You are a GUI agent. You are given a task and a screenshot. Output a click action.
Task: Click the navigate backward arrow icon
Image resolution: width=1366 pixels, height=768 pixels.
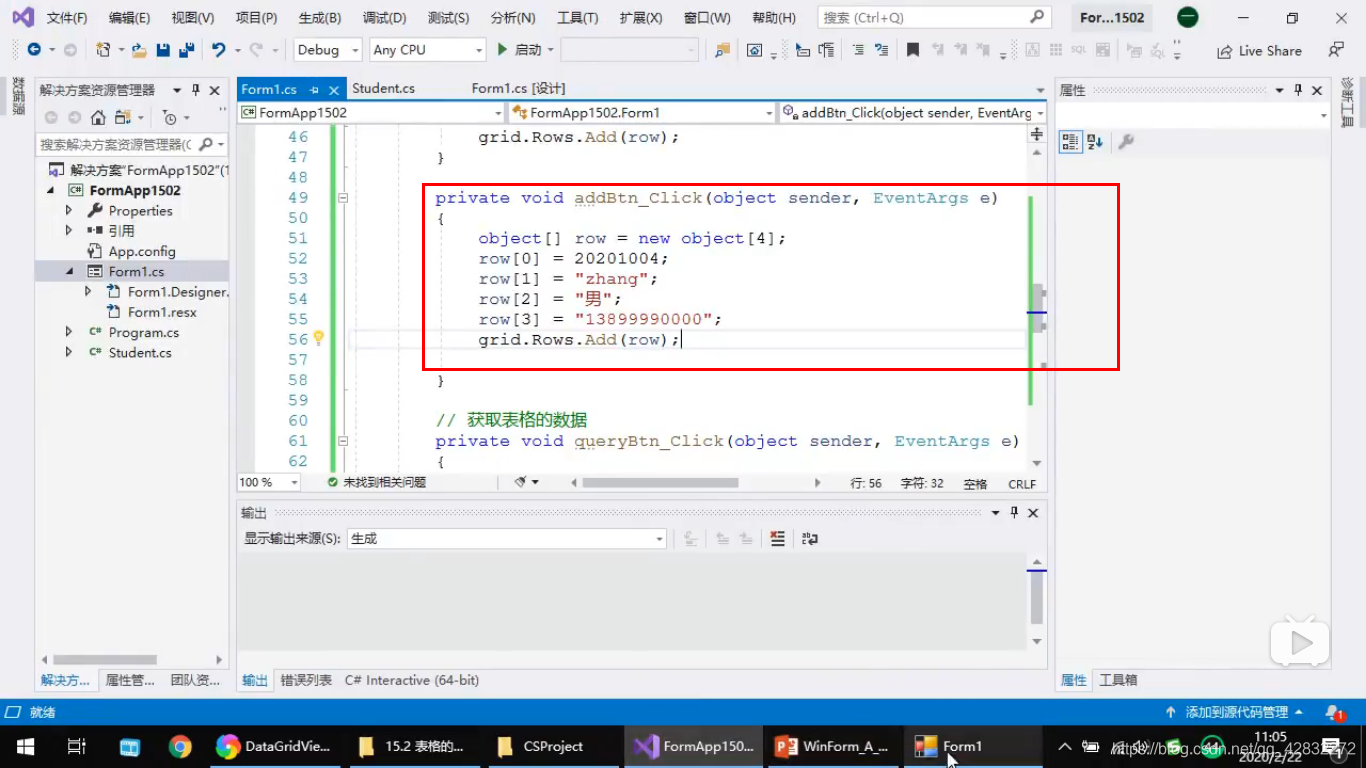(34, 50)
